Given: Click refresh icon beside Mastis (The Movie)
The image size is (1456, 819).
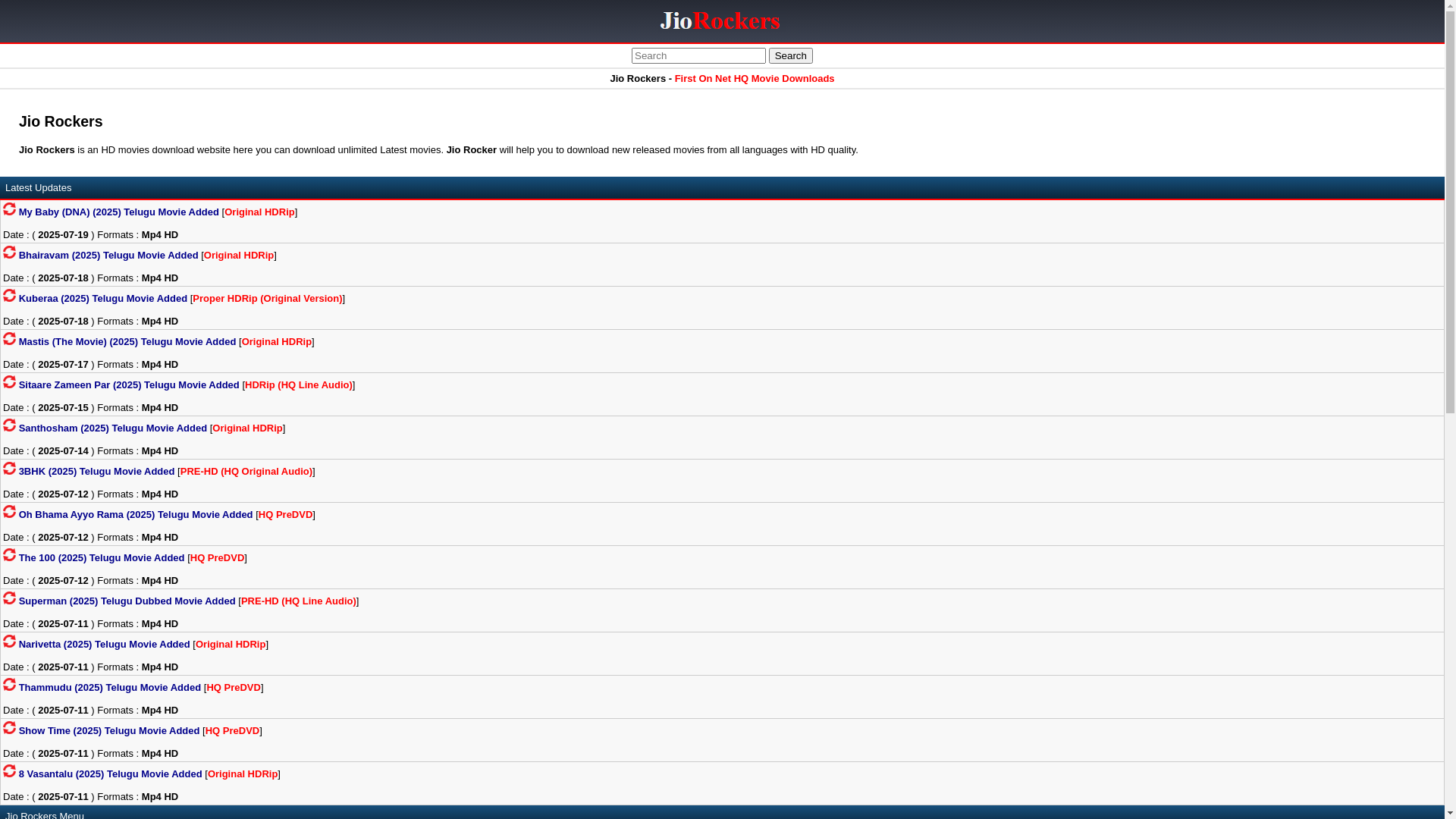Looking at the screenshot, I should pos(9,338).
